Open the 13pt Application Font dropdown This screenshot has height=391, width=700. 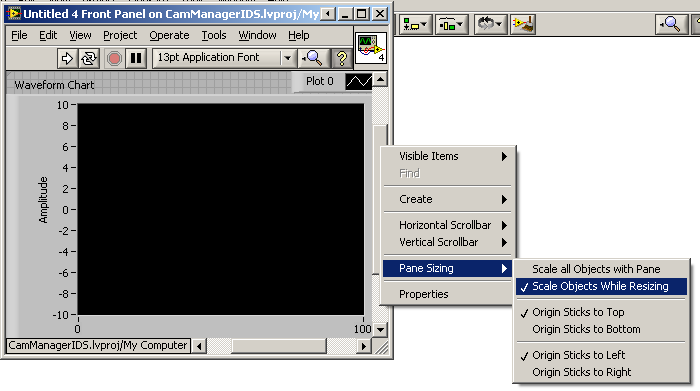coord(224,58)
